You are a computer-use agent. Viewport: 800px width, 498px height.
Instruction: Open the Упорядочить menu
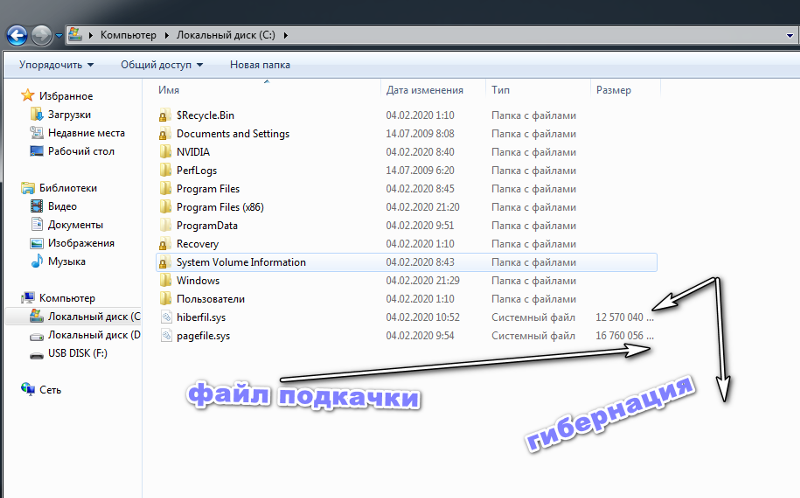(x=56, y=65)
